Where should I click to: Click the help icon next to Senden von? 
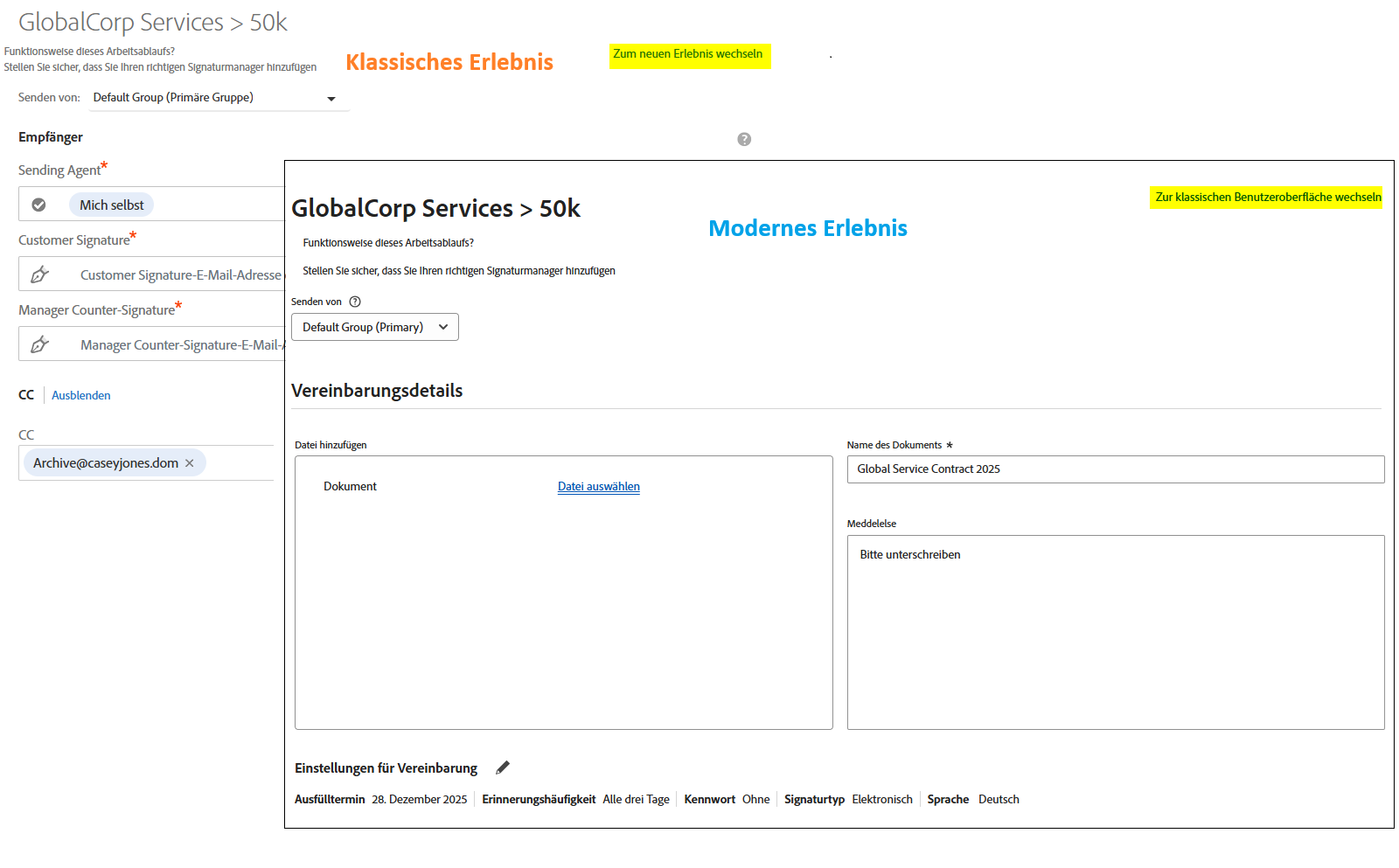pyautogui.click(x=355, y=302)
